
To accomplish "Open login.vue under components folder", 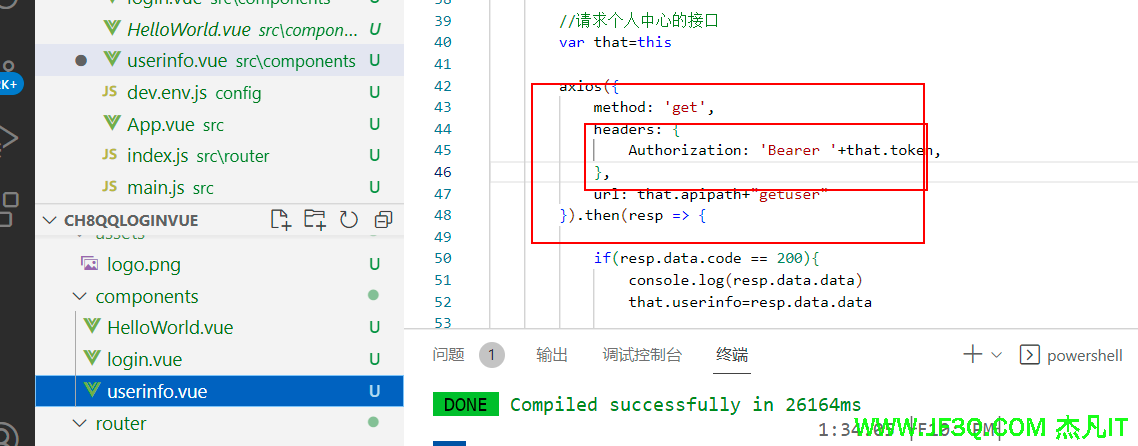I will [x=144, y=359].
